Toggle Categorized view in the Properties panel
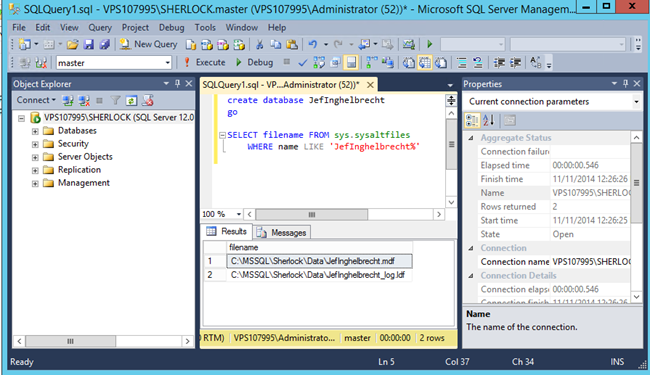 point(472,121)
